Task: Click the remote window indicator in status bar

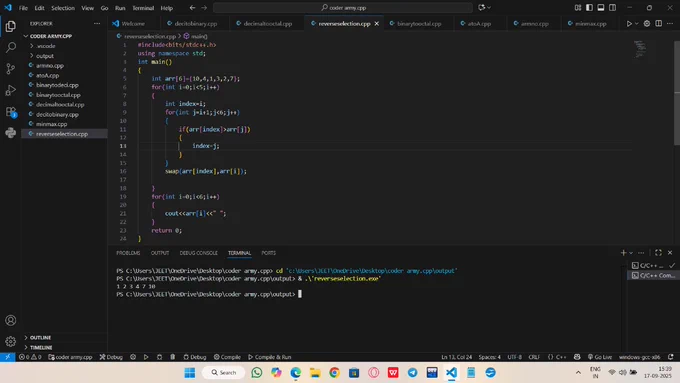Action: (x=7, y=357)
